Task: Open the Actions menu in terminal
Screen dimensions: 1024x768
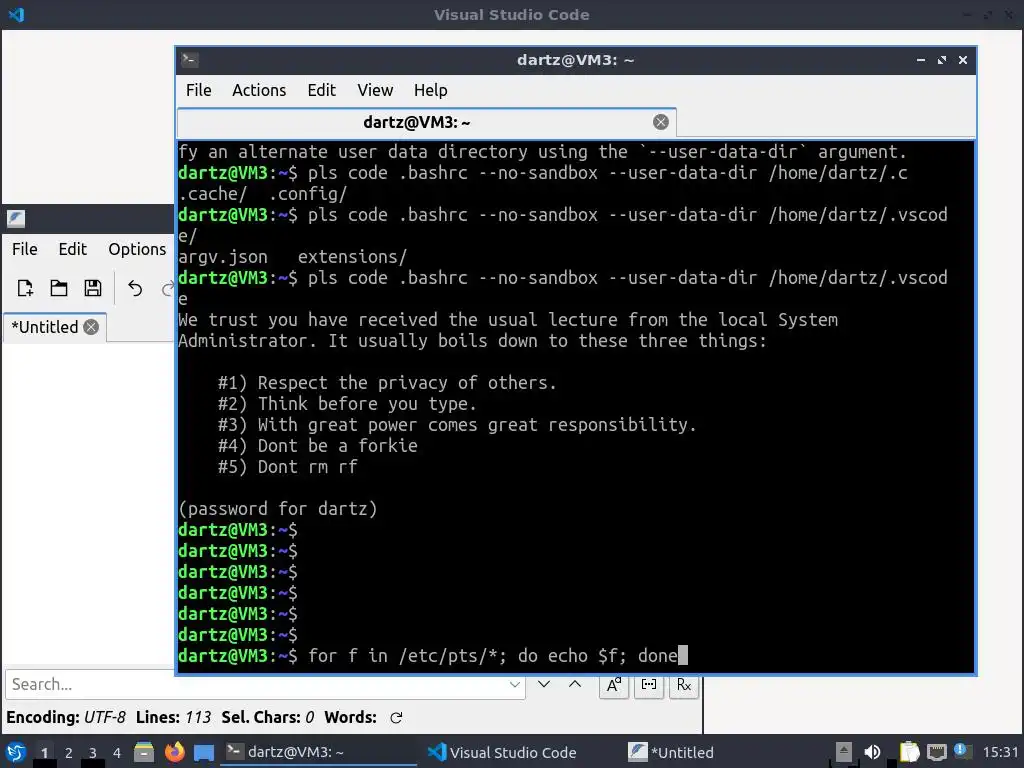Action: pyautogui.click(x=259, y=90)
